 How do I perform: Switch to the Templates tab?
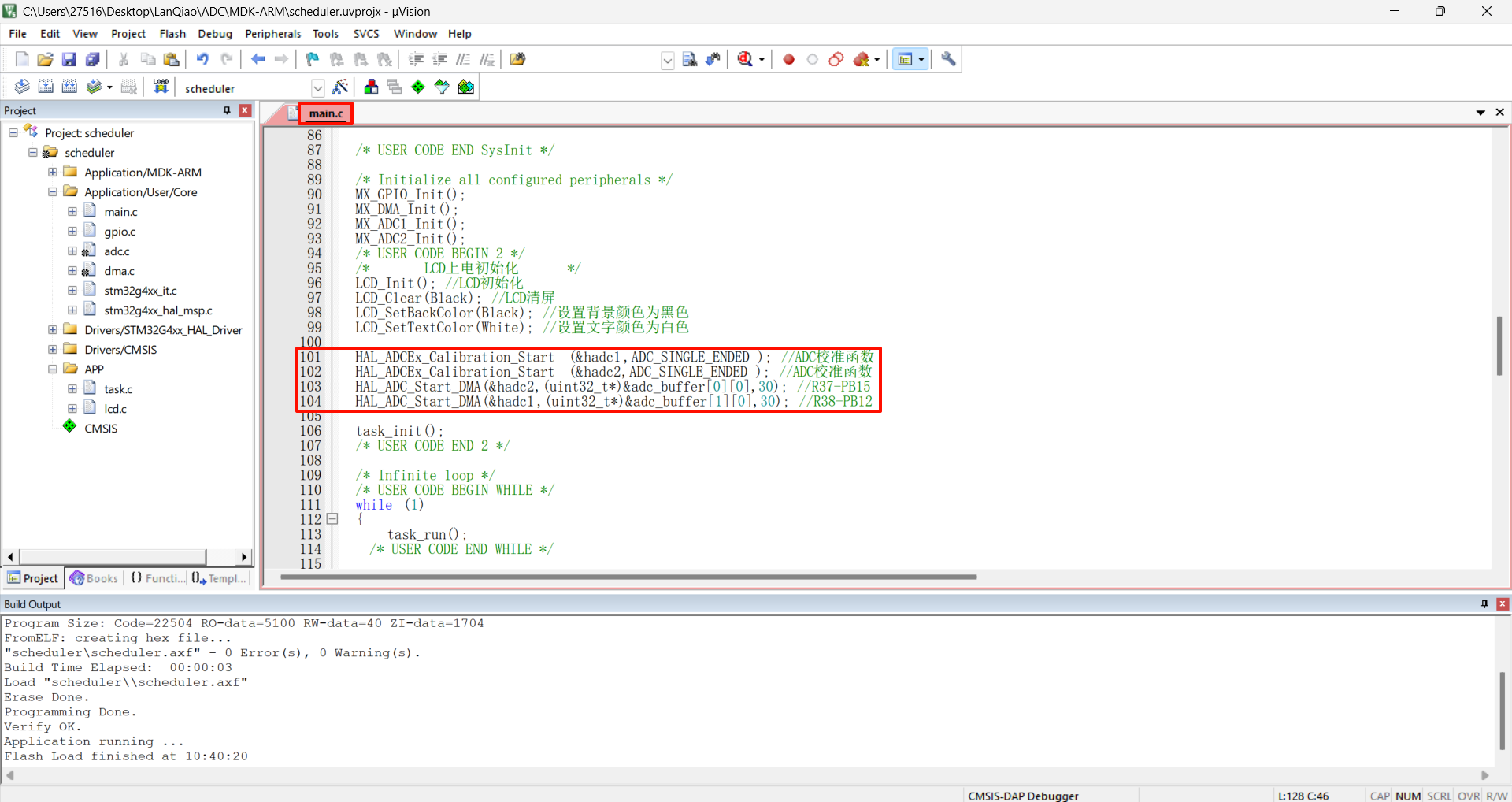220,578
